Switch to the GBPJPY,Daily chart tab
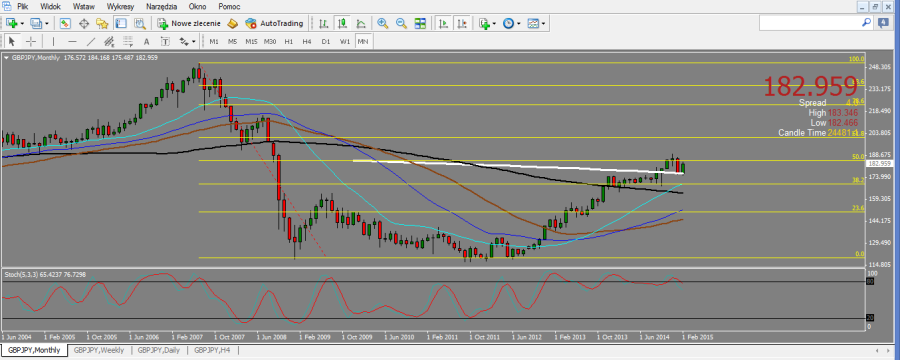 pyautogui.click(x=160, y=350)
